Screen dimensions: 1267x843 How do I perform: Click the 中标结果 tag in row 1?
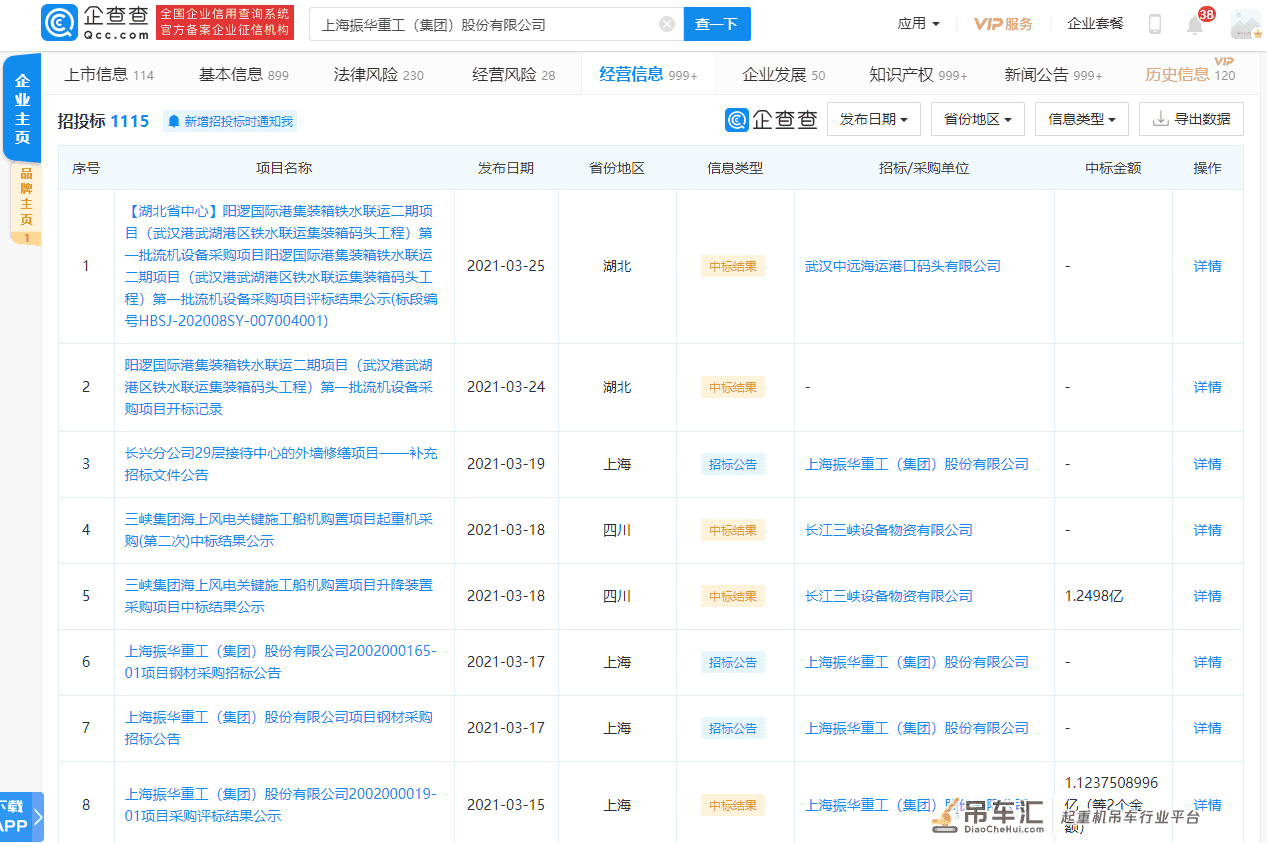733,266
